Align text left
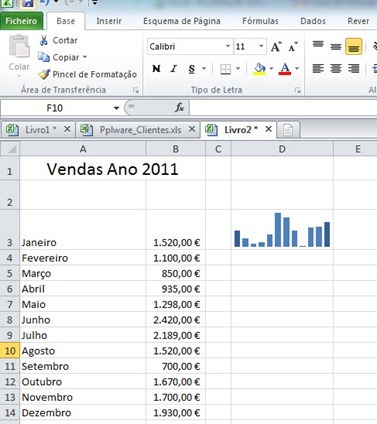This screenshot has width=377, height=424. pos(318,69)
